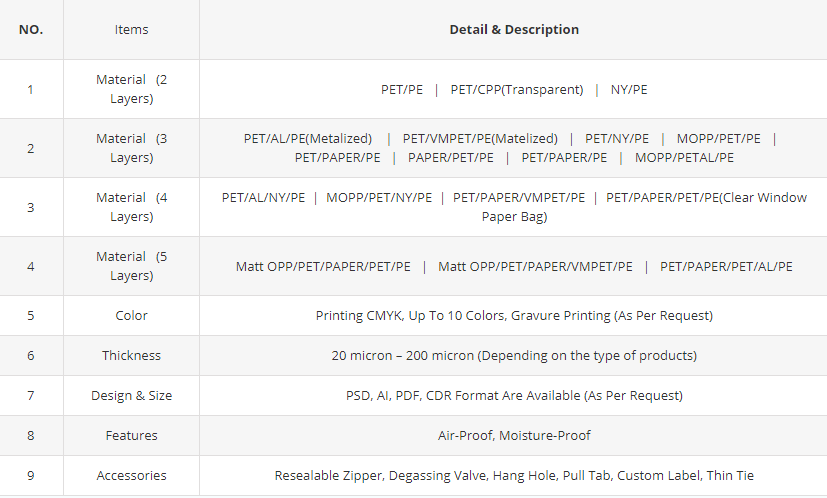Screen dimensions: 827x498
Task: Select the "Material (2 Layers)" cell
Action: pyautogui.click(x=131, y=89)
